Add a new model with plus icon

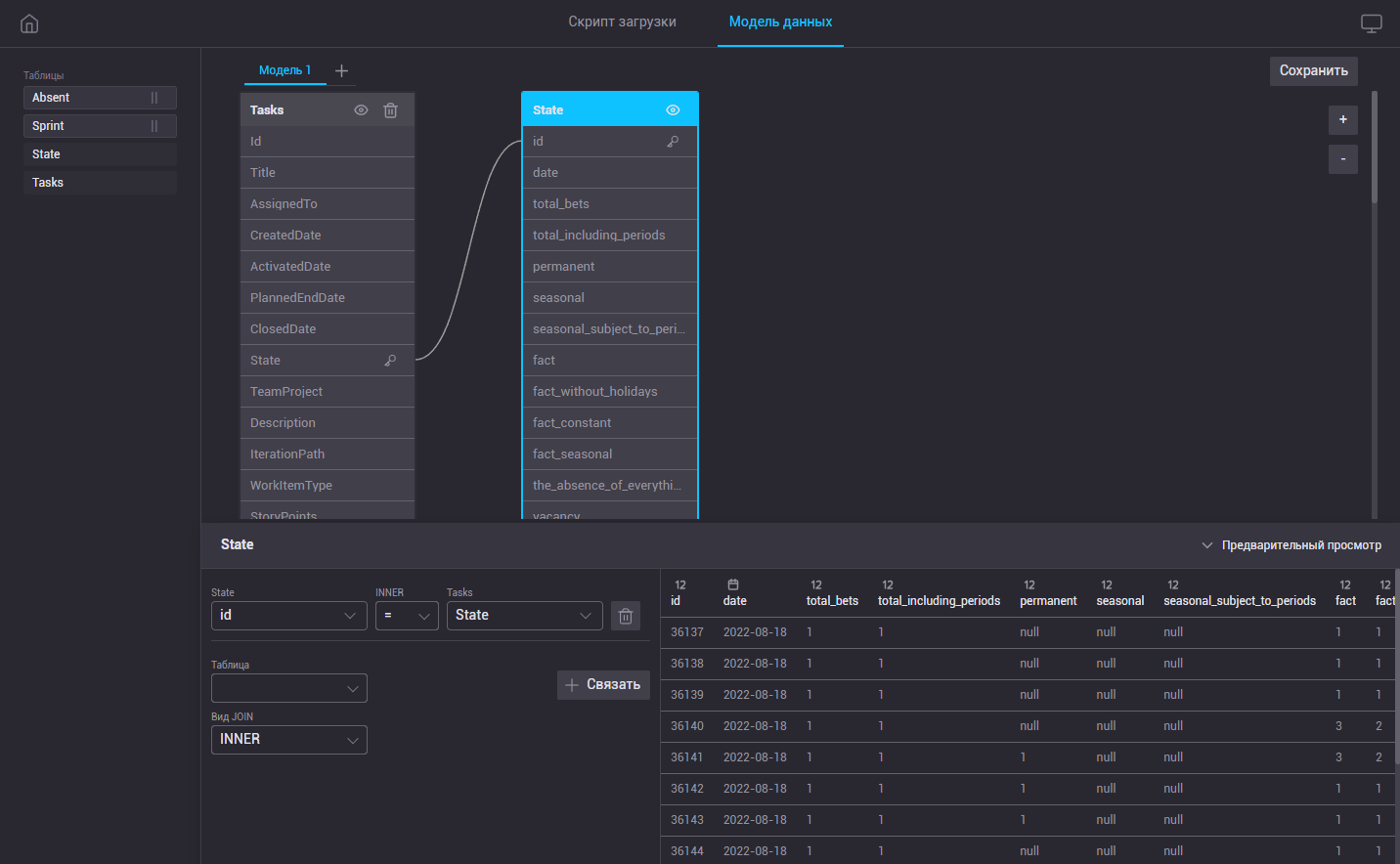coord(341,70)
